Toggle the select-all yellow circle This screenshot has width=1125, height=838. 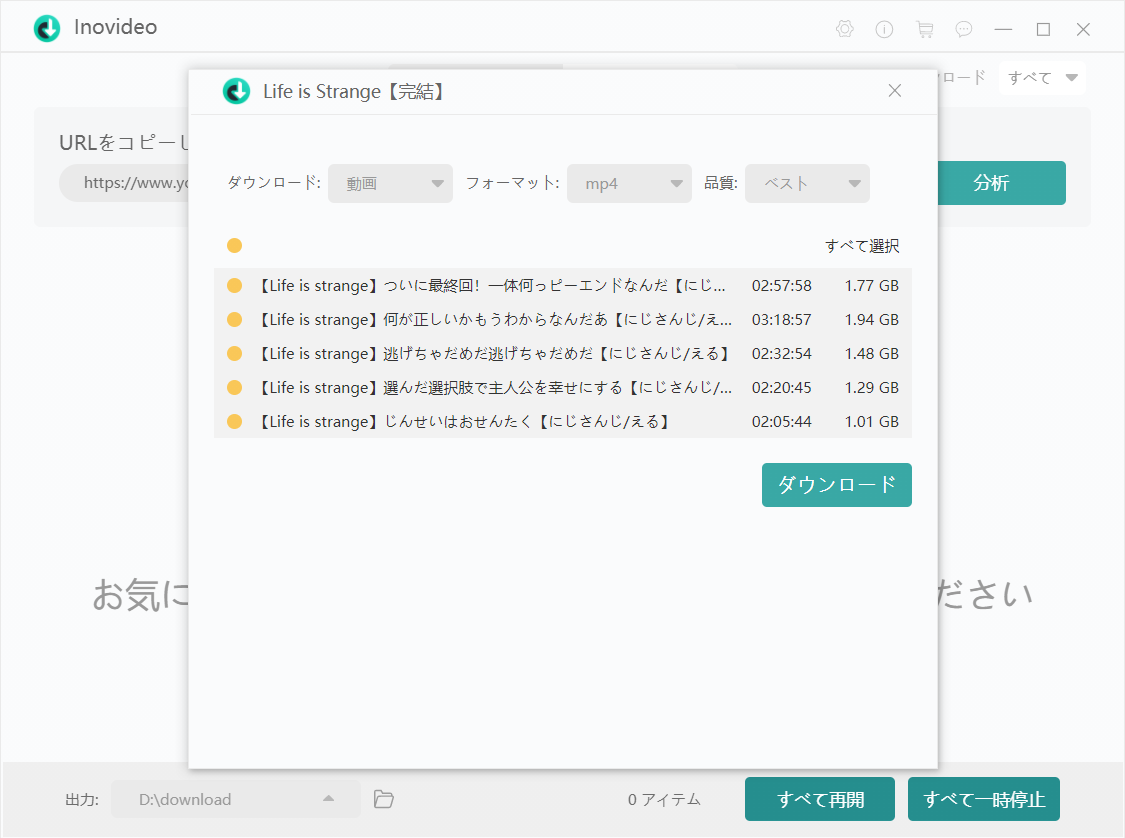point(235,245)
